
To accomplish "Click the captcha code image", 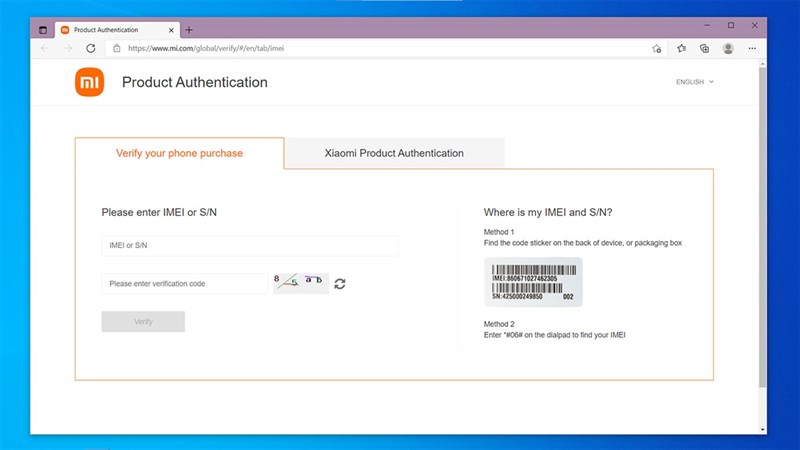I will tap(301, 283).
